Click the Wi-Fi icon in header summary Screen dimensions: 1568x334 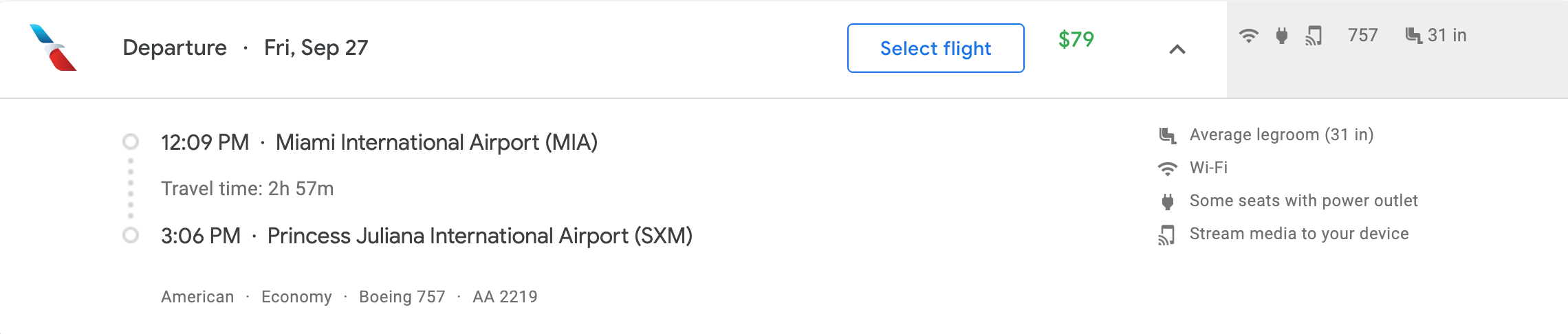point(1248,36)
